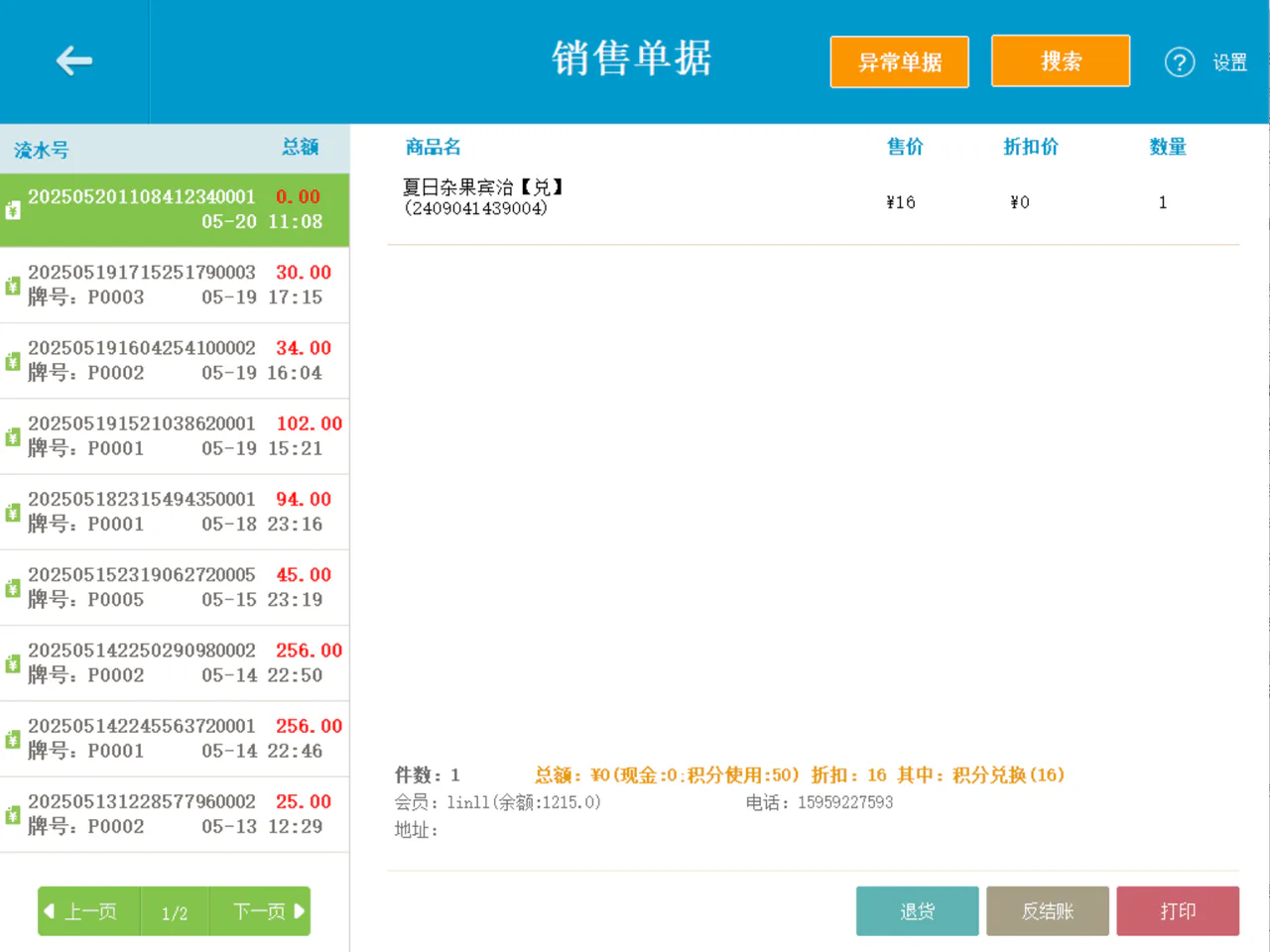Click the receipt icon beside the 102.00 order

(13, 436)
